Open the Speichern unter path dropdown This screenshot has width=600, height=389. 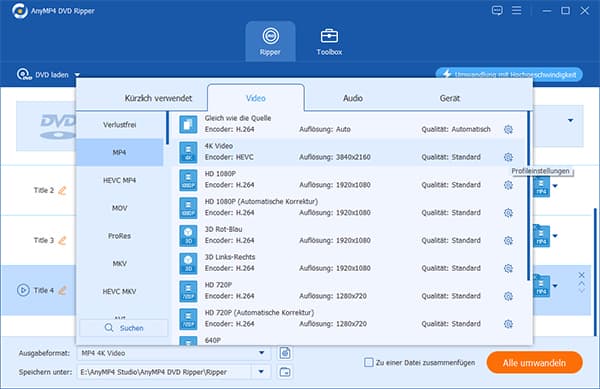click(261, 372)
